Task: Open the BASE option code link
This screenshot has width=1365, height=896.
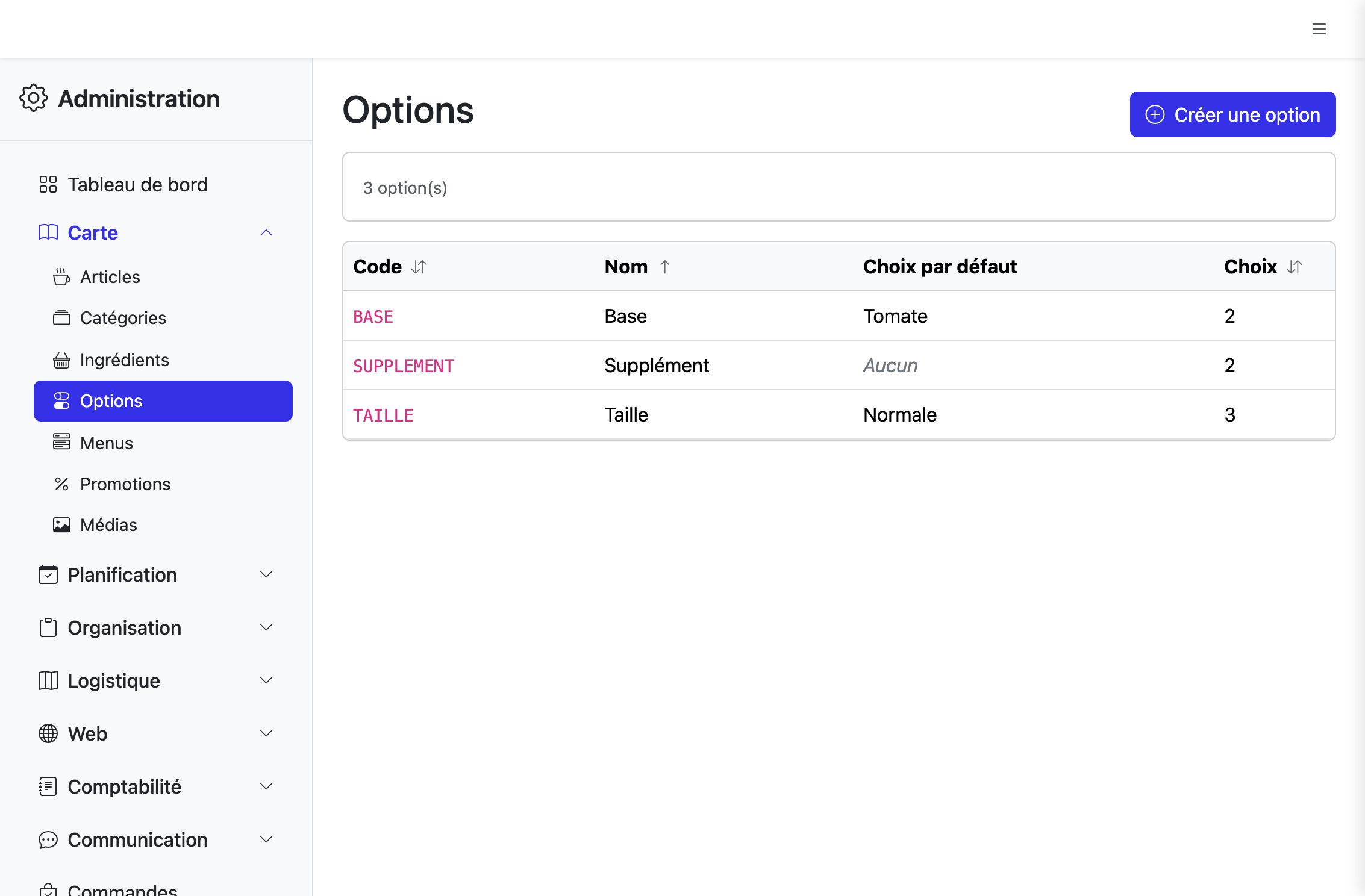Action: tap(373, 317)
